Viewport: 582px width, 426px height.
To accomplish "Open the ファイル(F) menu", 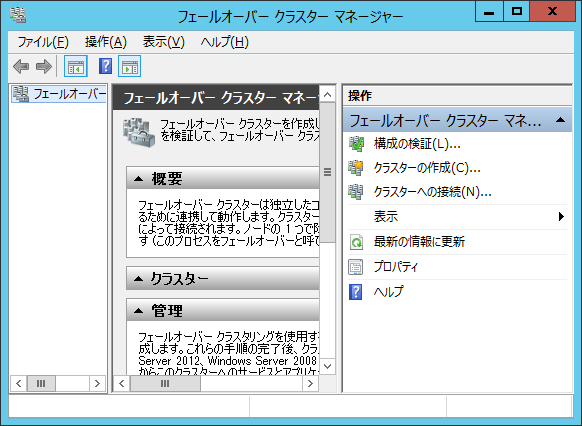I will (x=43, y=42).
